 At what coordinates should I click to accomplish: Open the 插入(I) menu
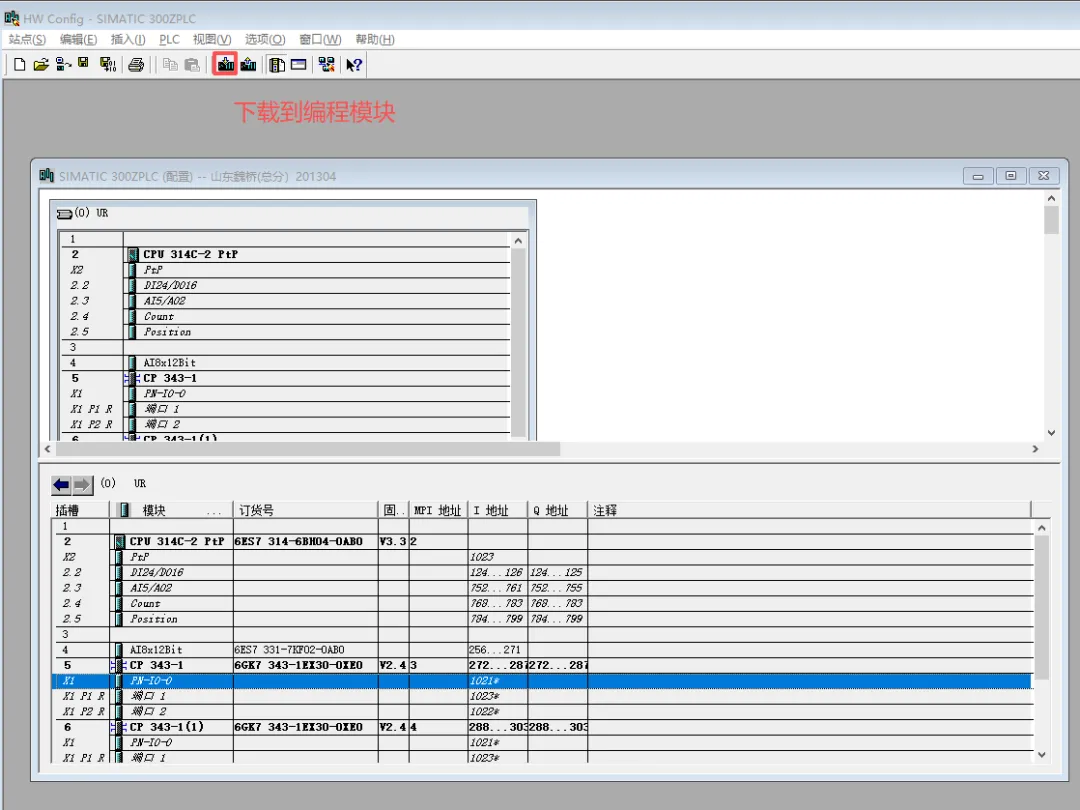coord(128,39)
